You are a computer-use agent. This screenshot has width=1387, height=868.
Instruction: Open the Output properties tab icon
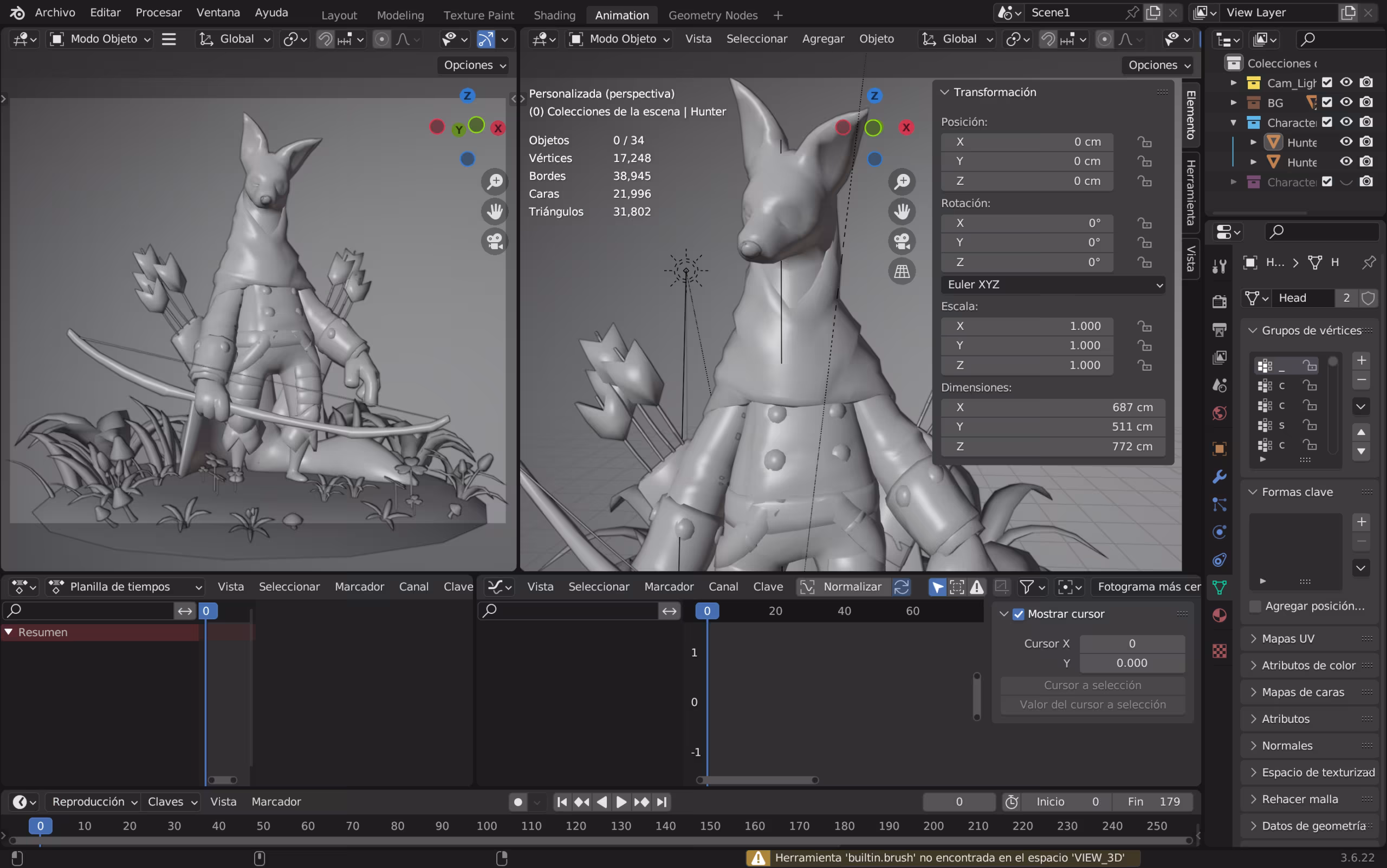(x=1220, y=329)
